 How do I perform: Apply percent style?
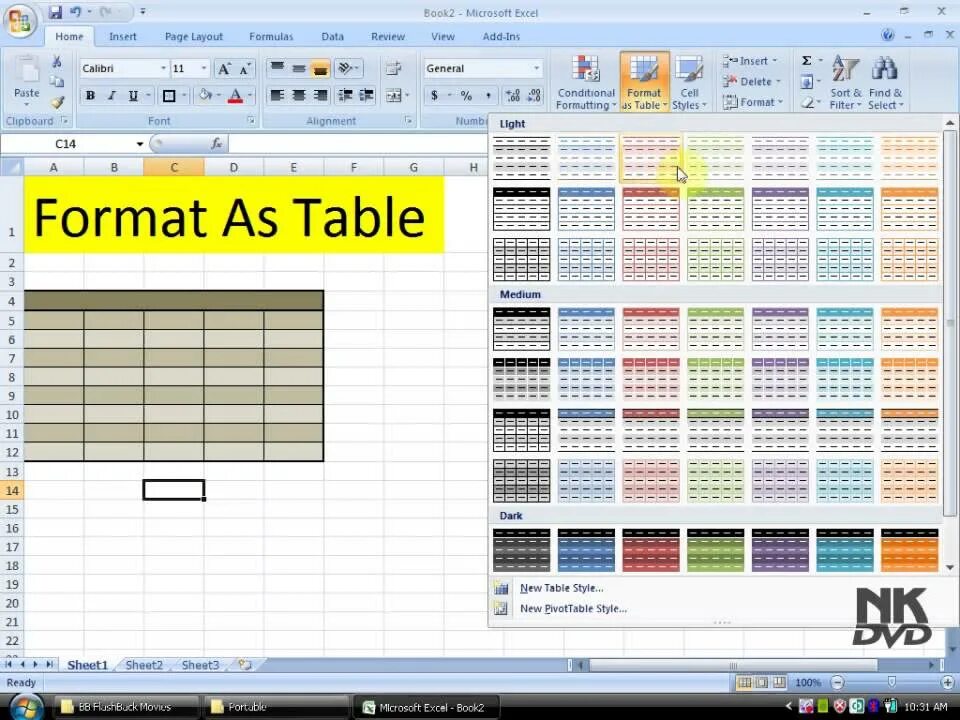pyautogui.click(x=467, y=96)
